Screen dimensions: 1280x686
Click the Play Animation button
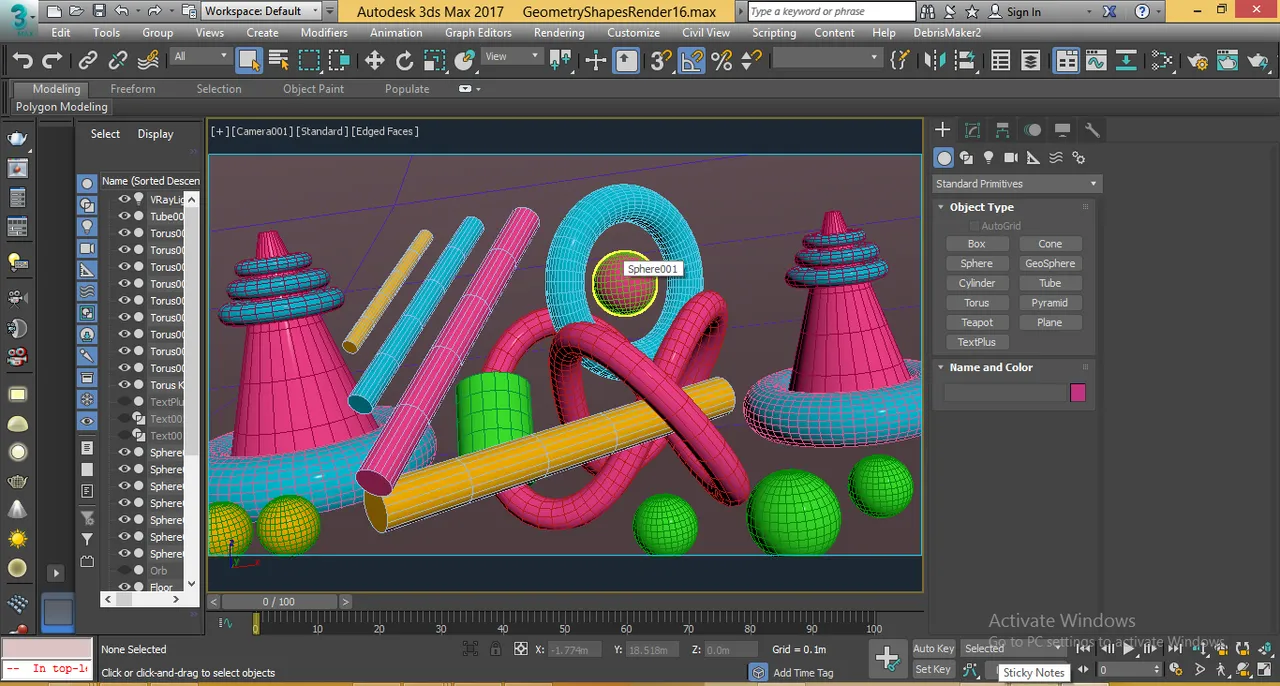click(1128, 648)
